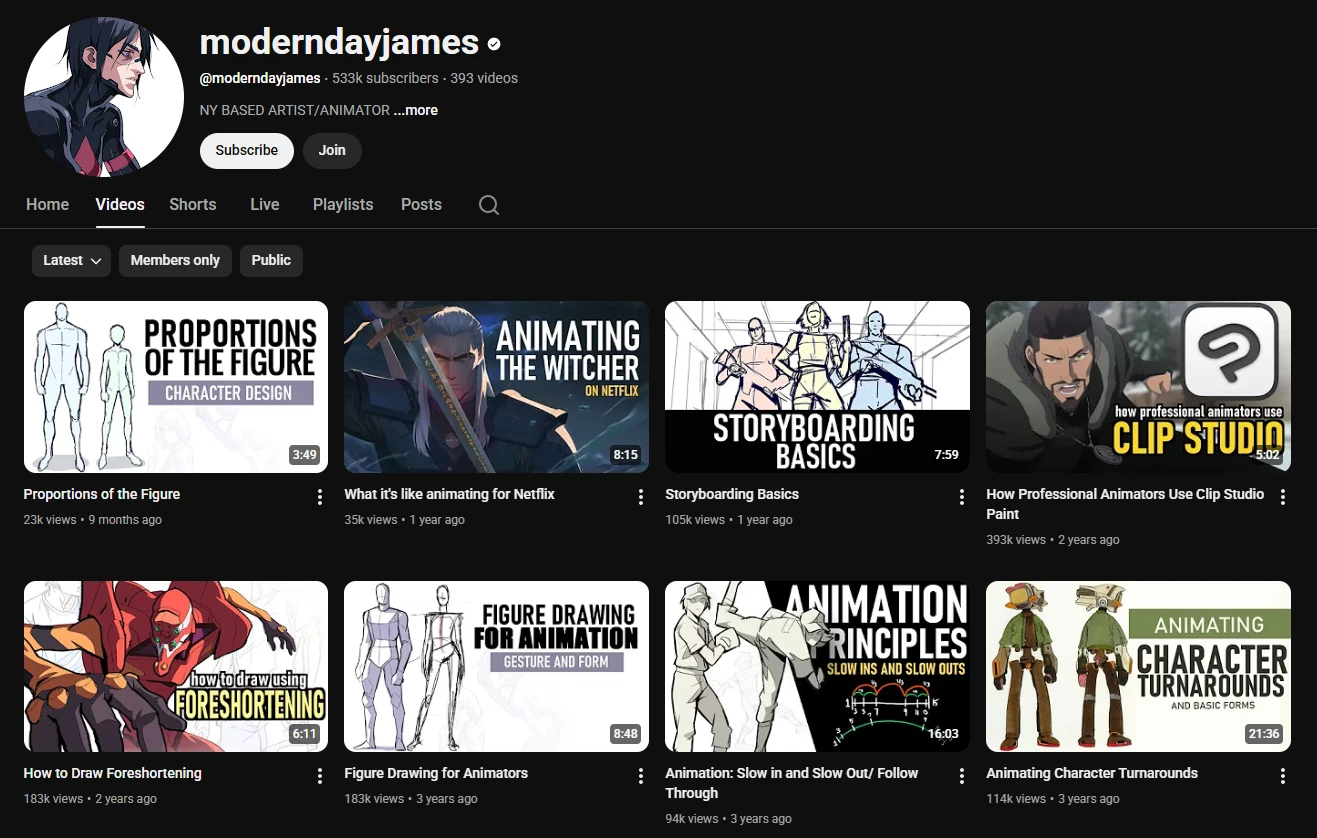Expand the channel description with ...more
This screenshot has height=838, width=1317.
(415, 110)
